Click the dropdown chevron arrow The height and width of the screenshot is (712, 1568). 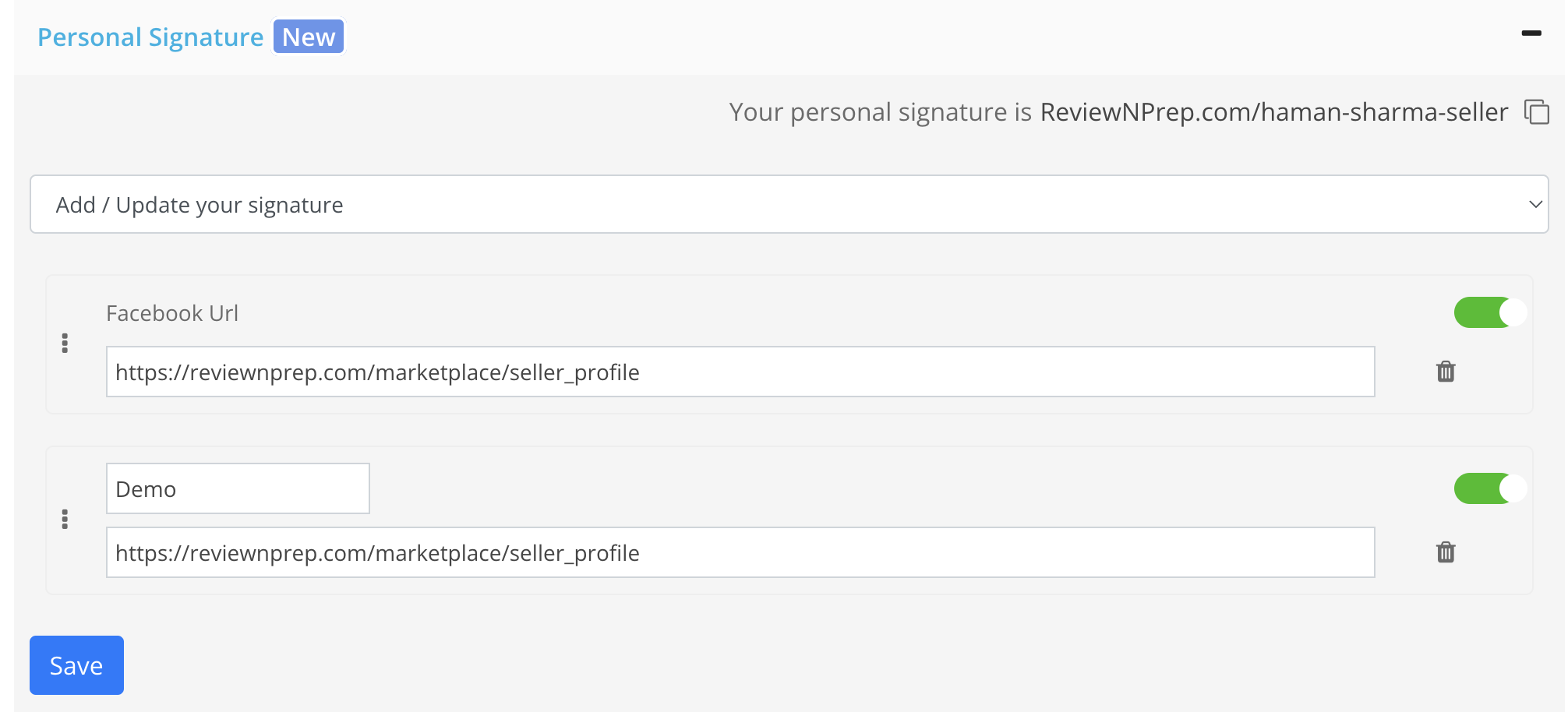1535,205
